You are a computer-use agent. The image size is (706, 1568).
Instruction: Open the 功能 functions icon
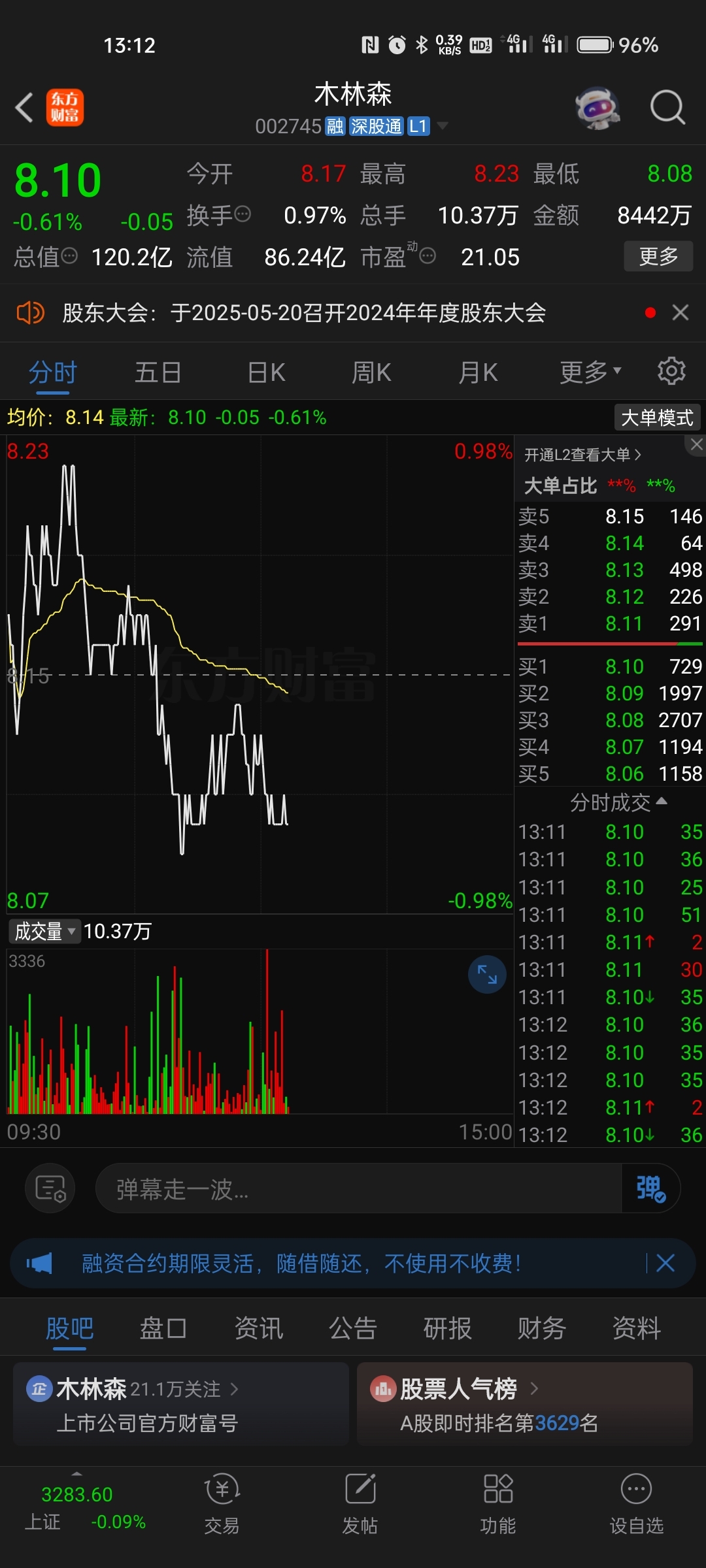coord(497,1490)
